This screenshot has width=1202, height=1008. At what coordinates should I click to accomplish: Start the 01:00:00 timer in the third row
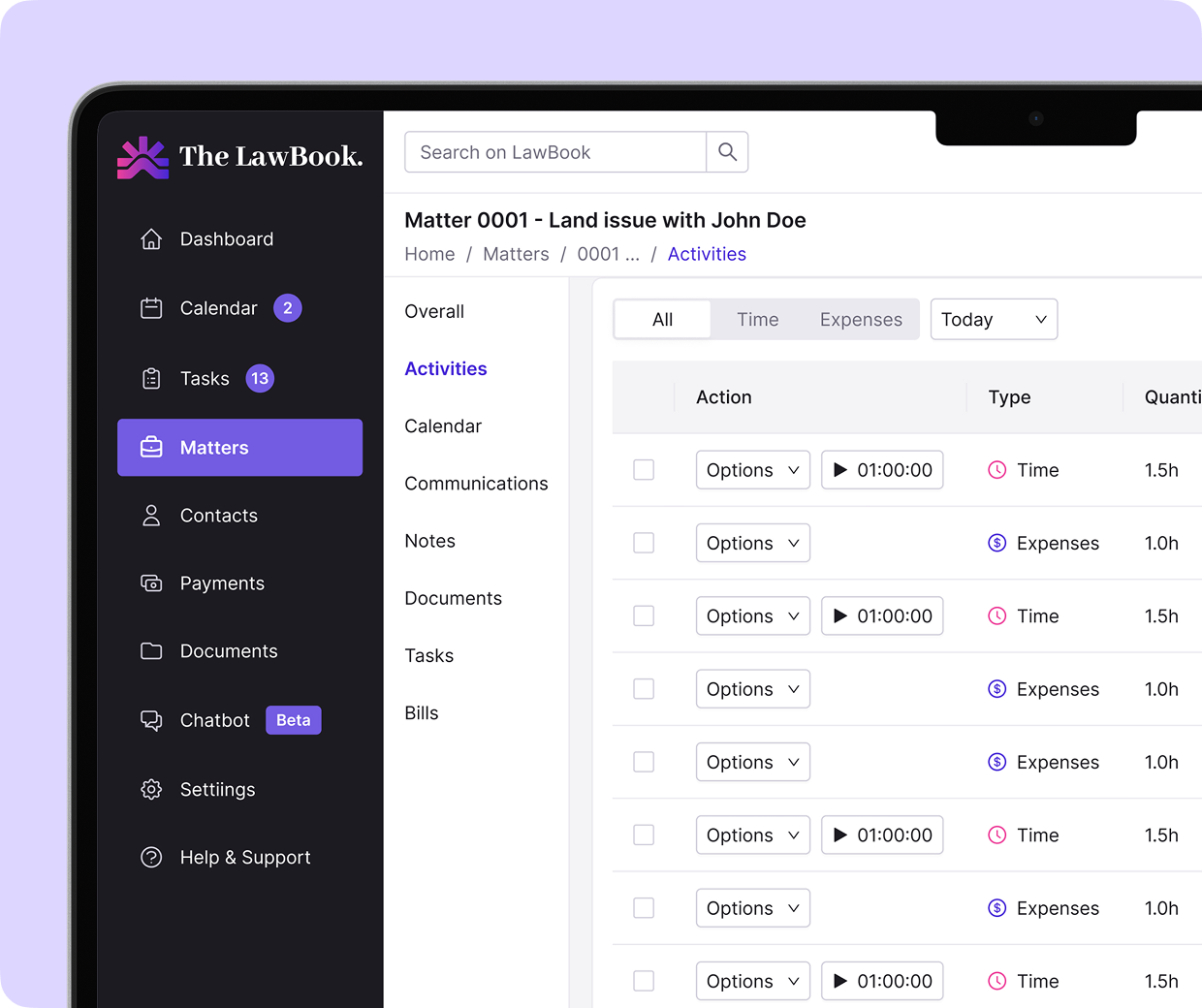click(x=882, y=615)
